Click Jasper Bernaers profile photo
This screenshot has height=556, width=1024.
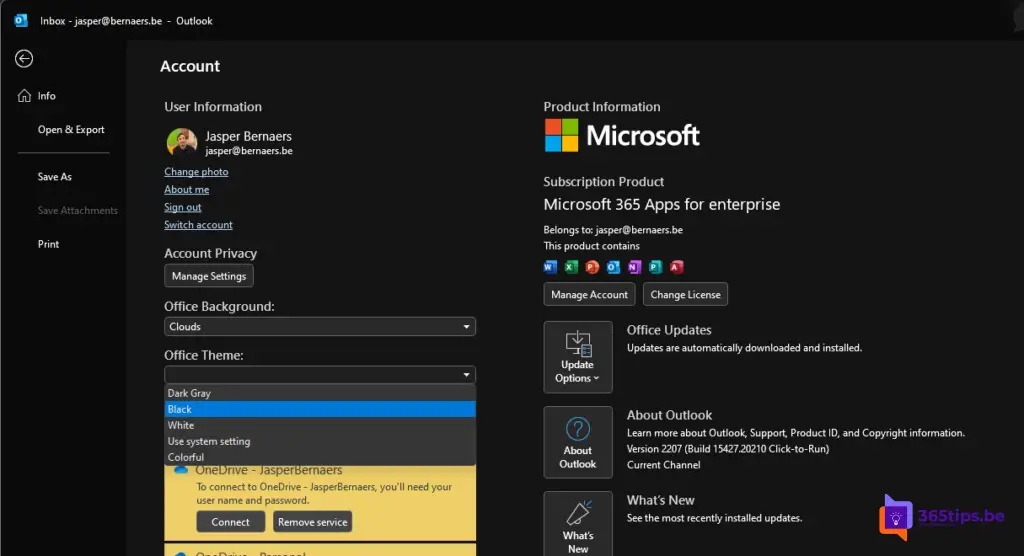[182, 142]
